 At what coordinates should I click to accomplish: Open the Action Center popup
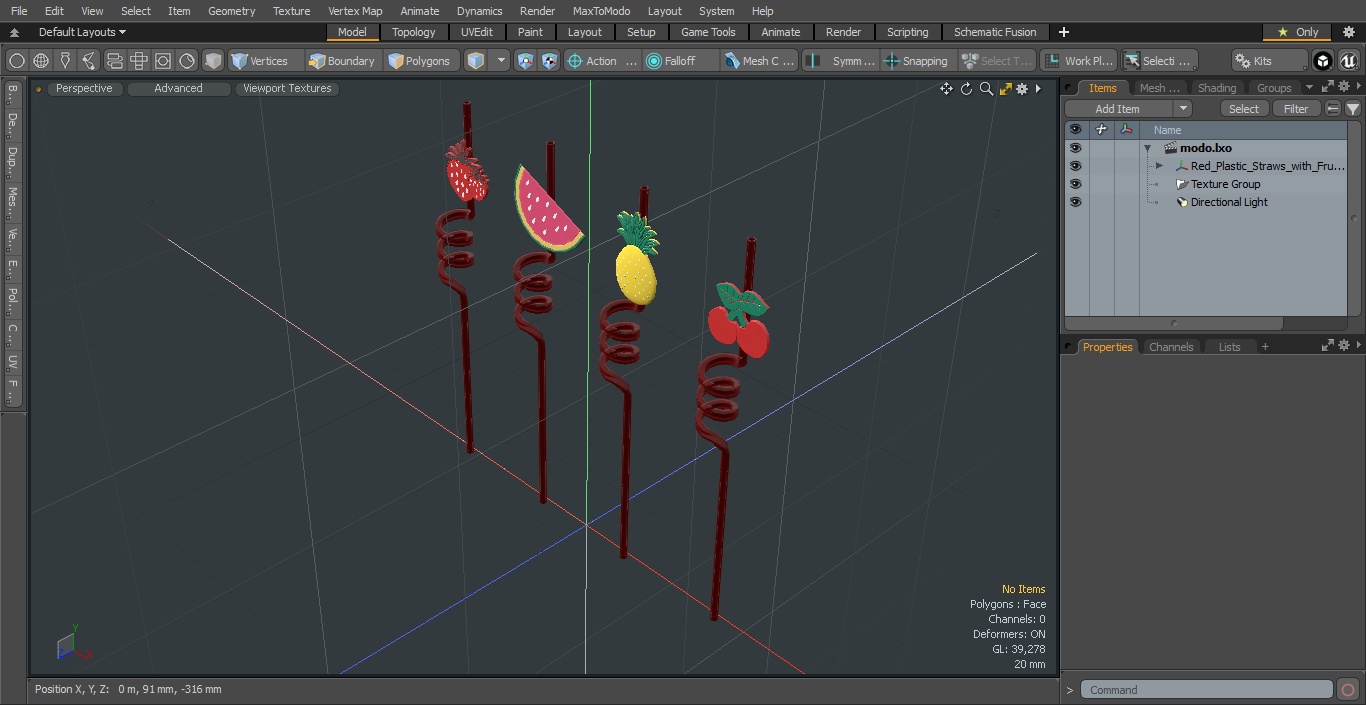602,61
